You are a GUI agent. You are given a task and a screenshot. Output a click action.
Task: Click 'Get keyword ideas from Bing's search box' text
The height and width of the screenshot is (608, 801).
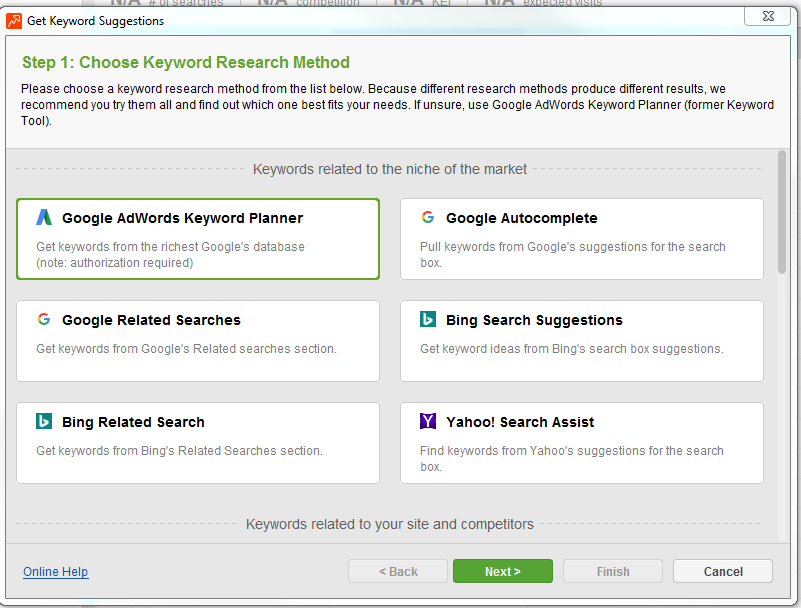[x=572, y=349]
